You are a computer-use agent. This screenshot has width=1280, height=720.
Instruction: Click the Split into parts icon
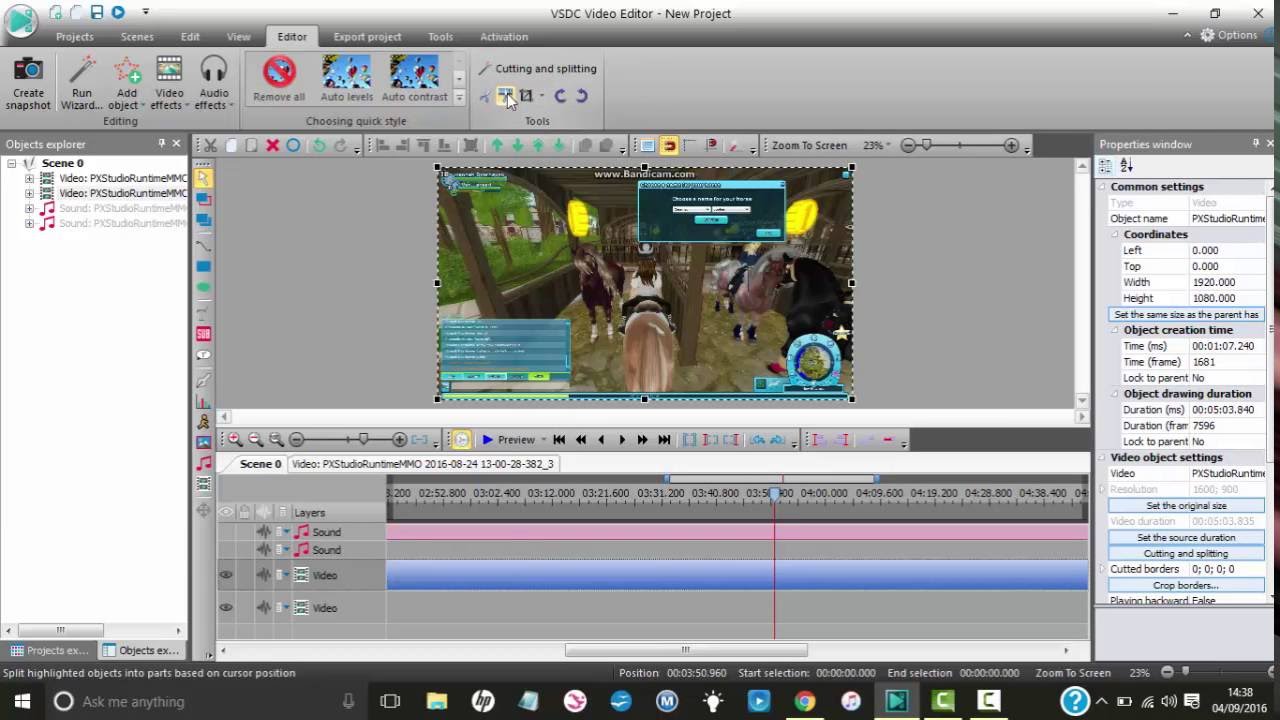click(505, 96)
